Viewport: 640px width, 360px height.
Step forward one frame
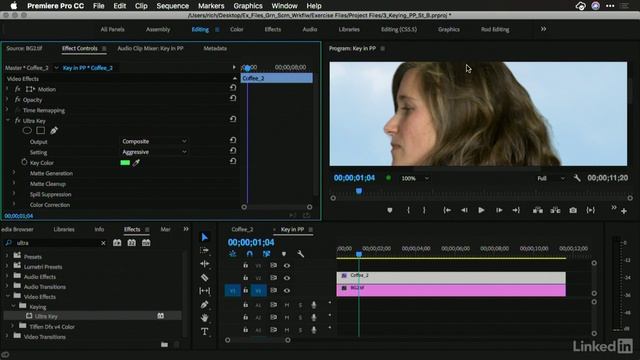pos(499,210)
